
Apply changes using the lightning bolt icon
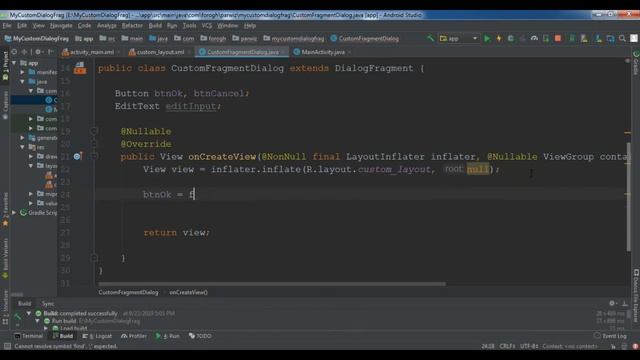pyautogui.click(x=499, y=38)
